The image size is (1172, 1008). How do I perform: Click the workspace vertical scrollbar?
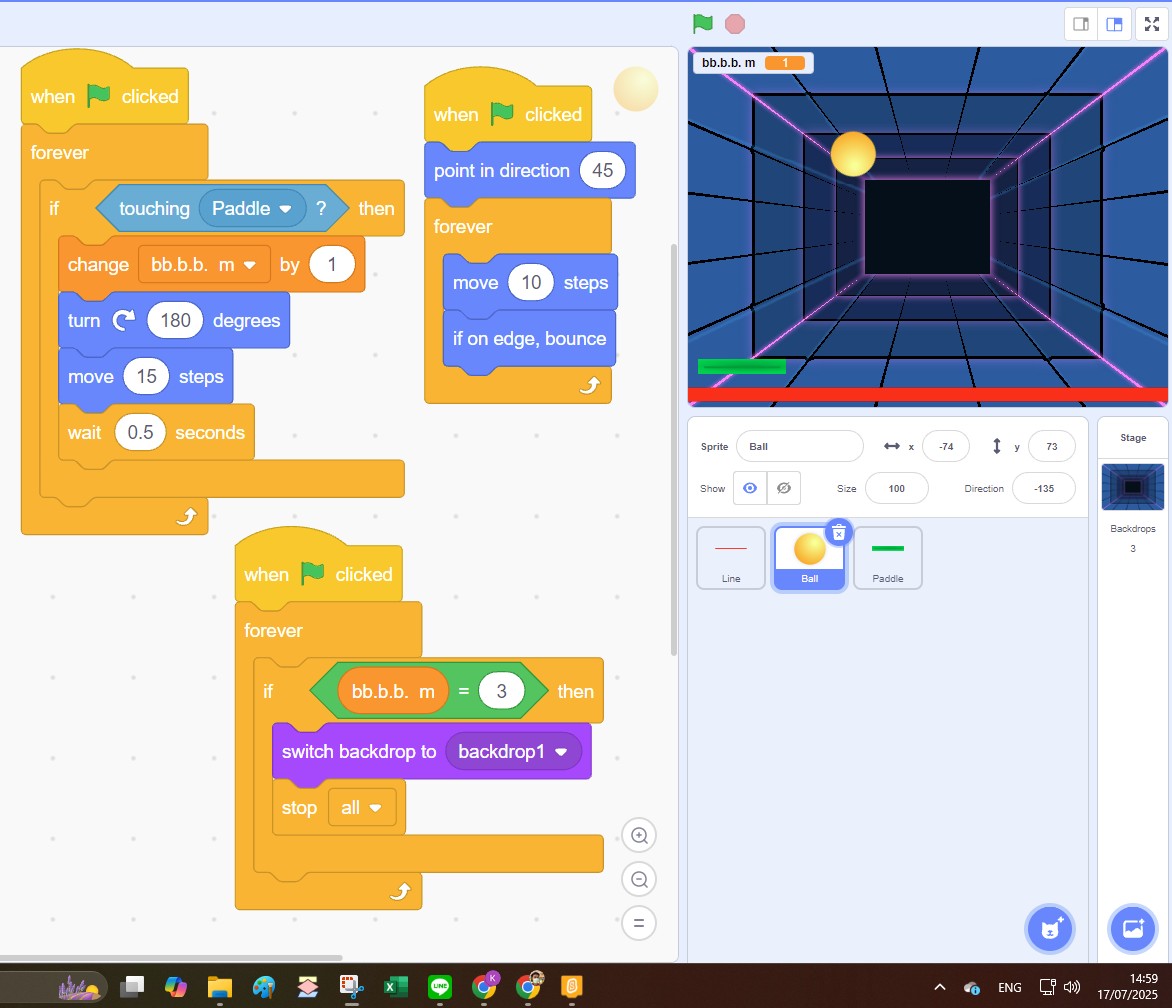(x=673, y=449)
